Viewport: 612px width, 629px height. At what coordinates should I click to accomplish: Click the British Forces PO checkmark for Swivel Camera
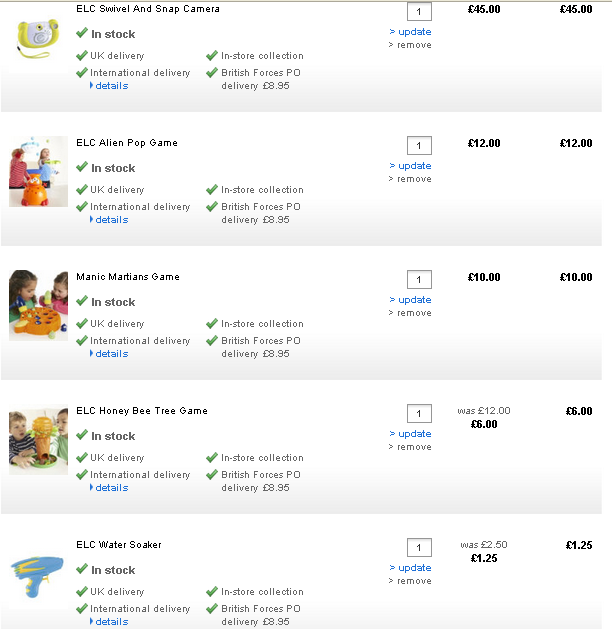click(x=212, y=72)
